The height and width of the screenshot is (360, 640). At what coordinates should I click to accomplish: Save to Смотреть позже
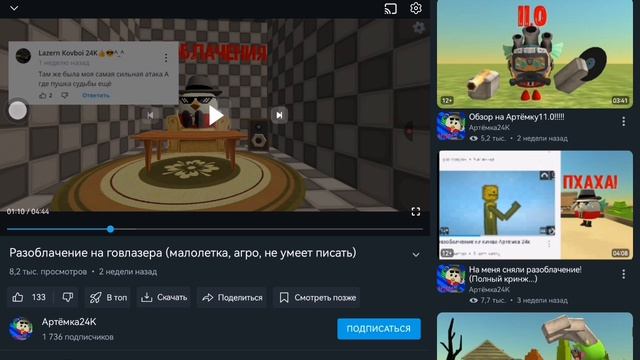coord(317,298)
